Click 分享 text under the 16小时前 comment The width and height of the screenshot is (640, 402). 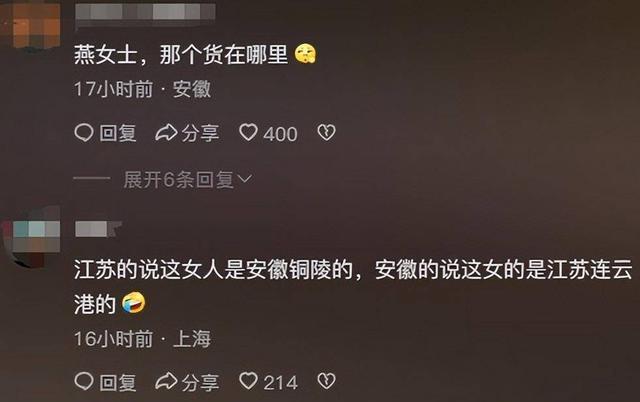[200, 382]
